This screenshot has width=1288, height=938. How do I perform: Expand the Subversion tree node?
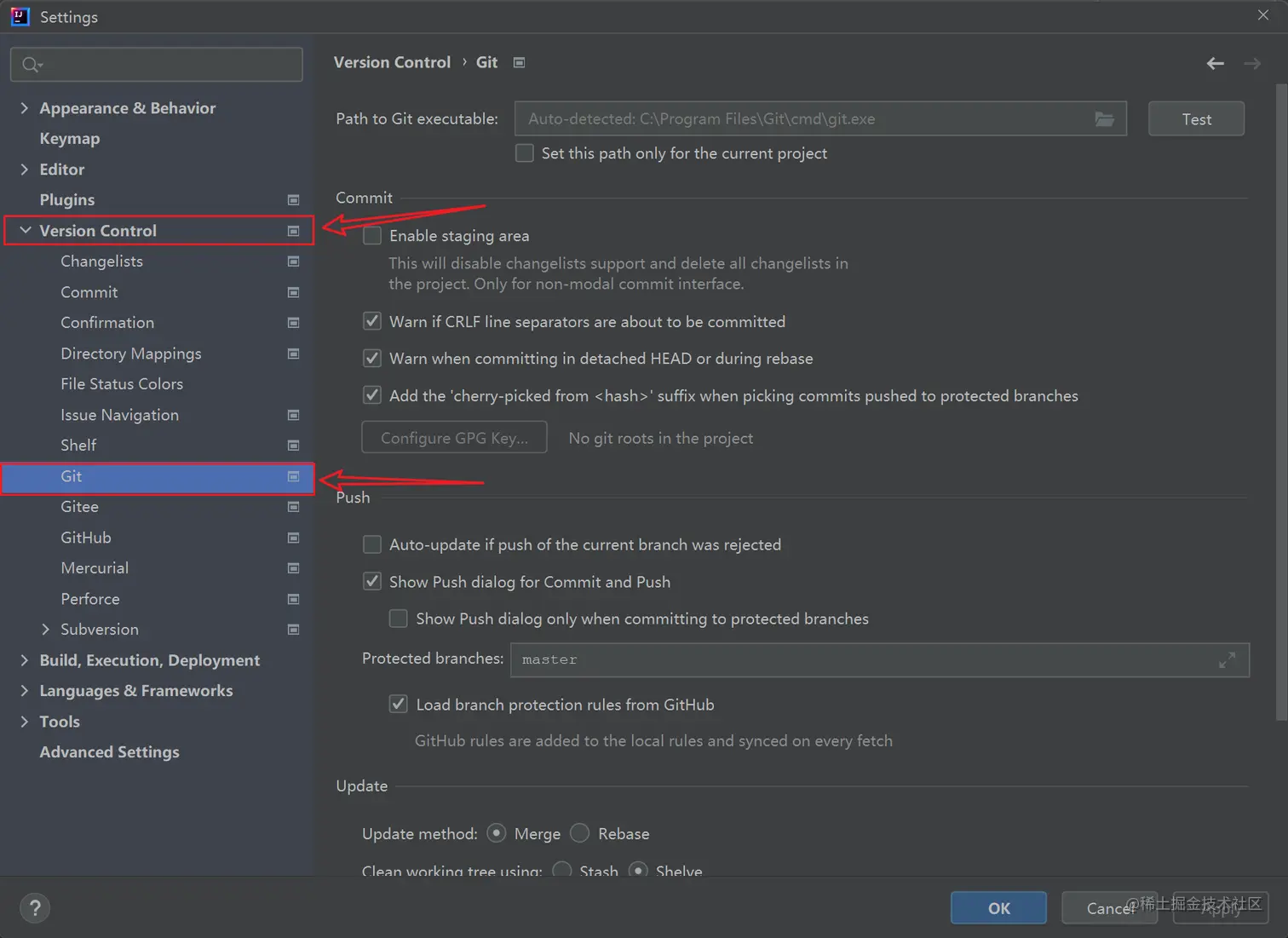(46, 630)
